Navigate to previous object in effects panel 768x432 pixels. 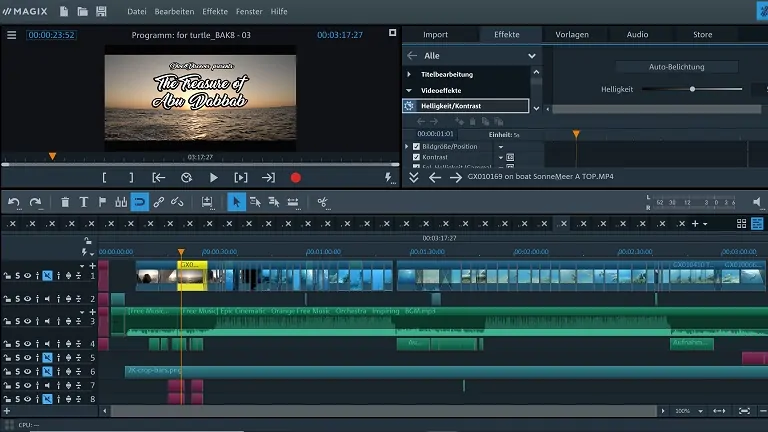click(435, 177)
